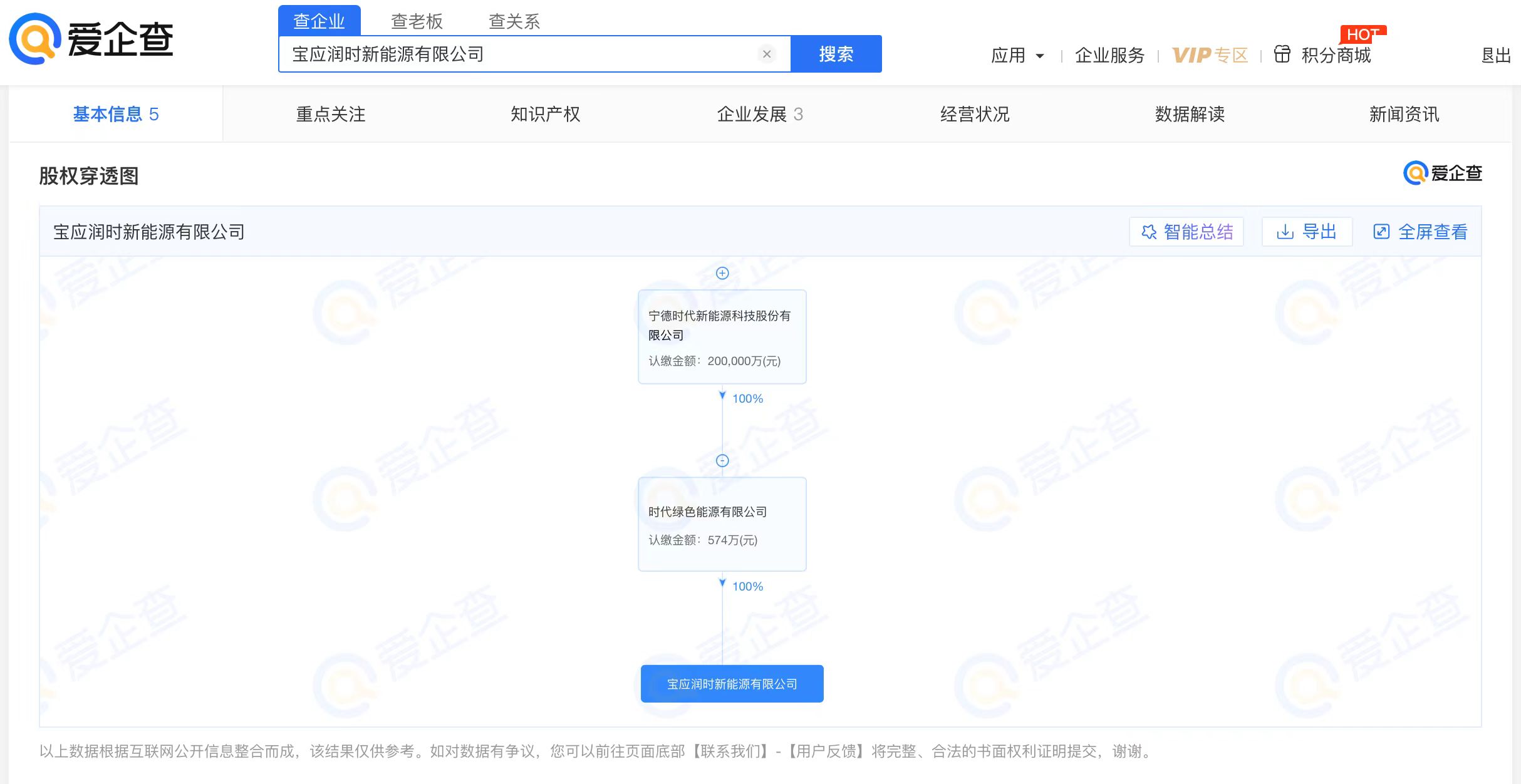Click the 100% label below 宁德时代 node
The width and height of the screenshot is (1521, 784).
[747, 399]
